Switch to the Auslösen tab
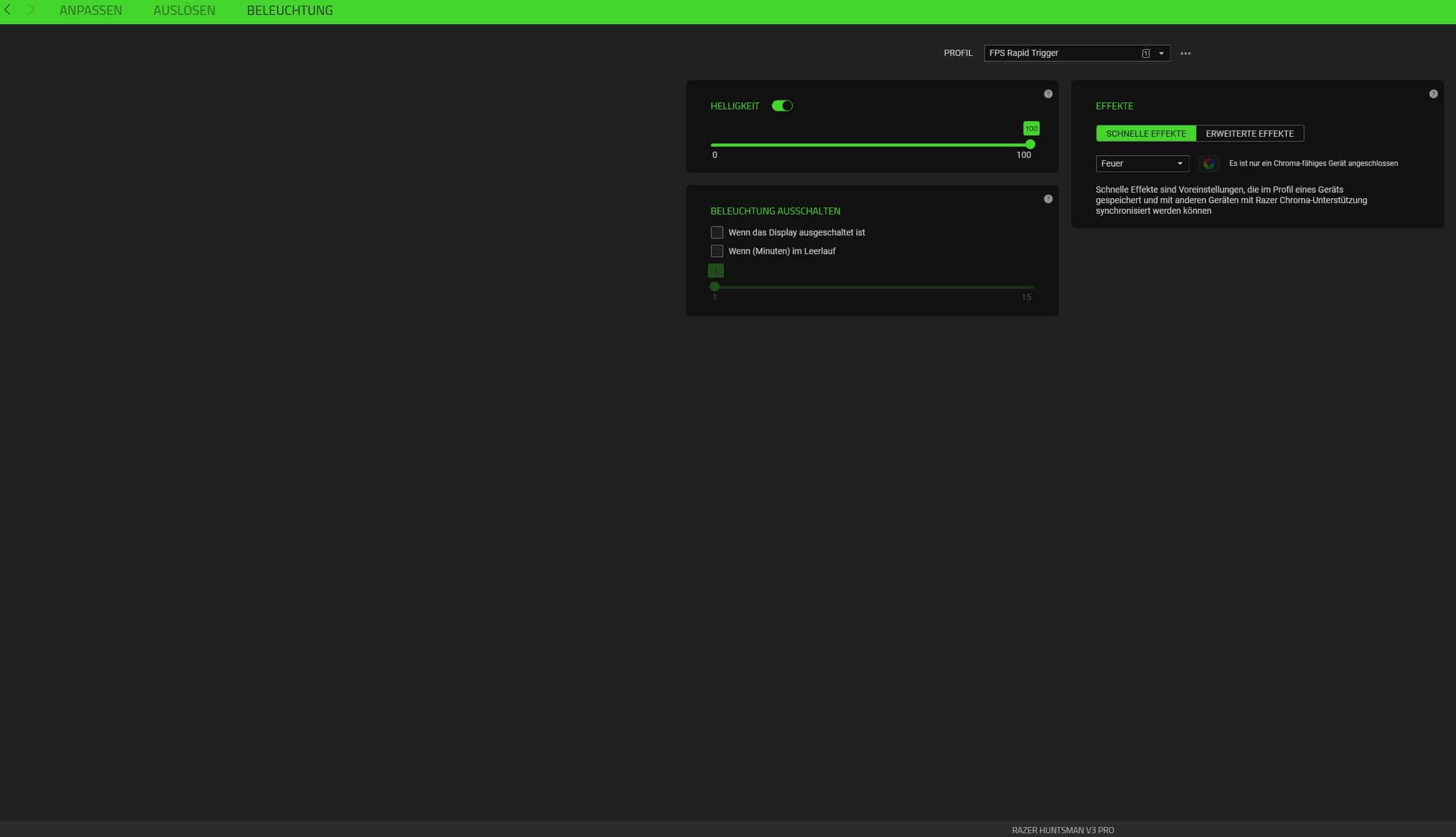The width and height of the screenshot is (1456, 837). pyautogui.click(x=184, y=11)
